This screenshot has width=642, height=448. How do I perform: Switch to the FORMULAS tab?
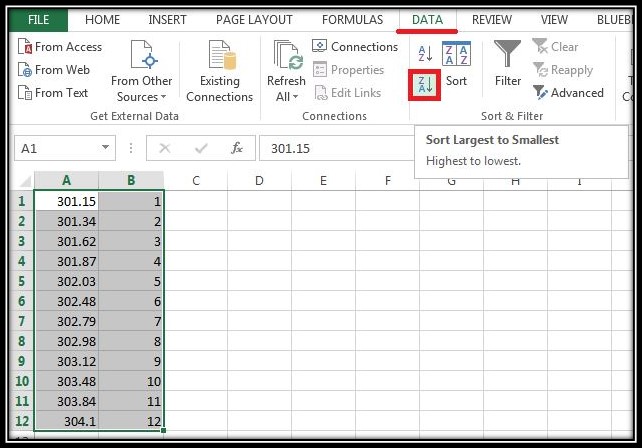coord(353,20)
